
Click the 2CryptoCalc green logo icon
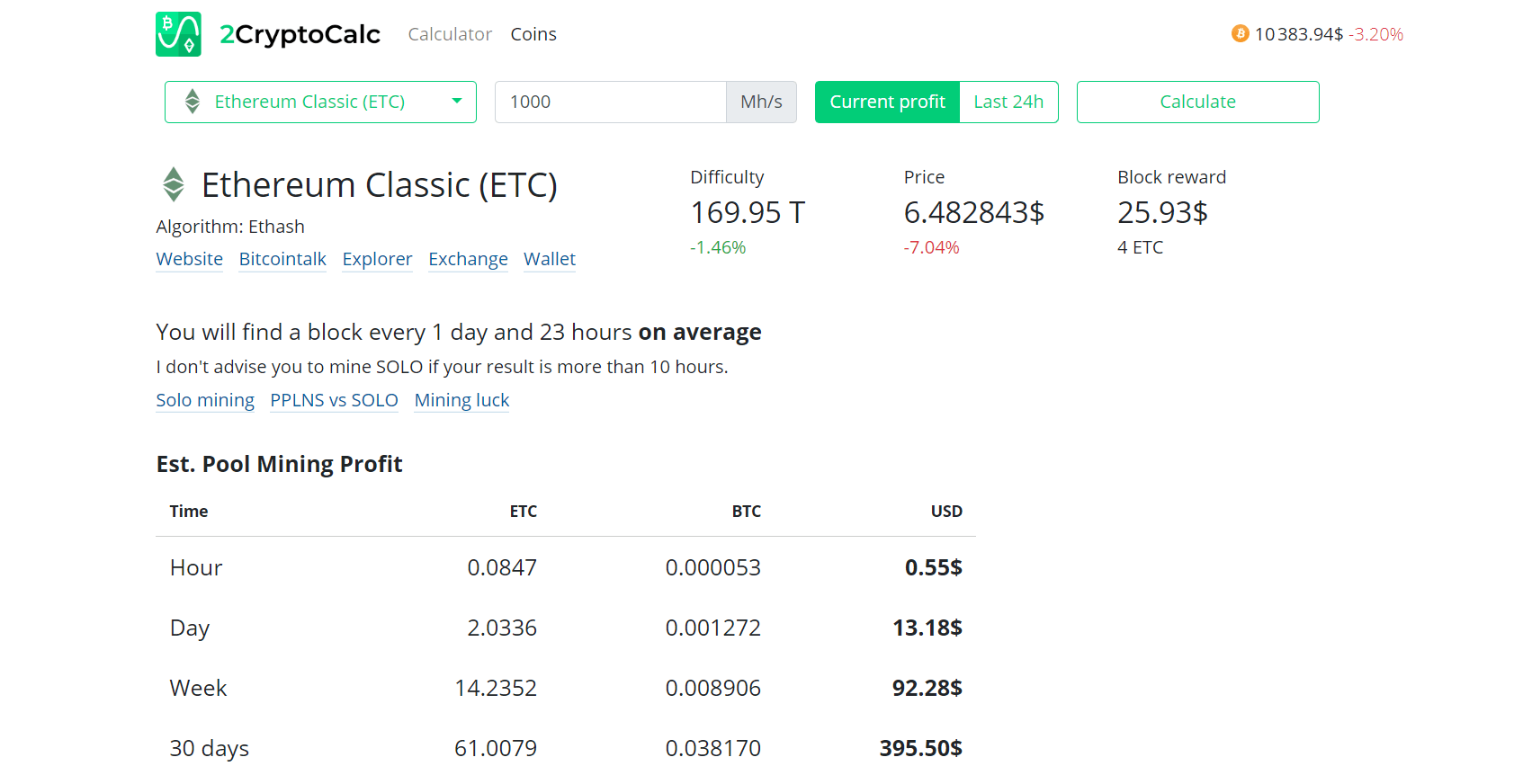[178, 34]
